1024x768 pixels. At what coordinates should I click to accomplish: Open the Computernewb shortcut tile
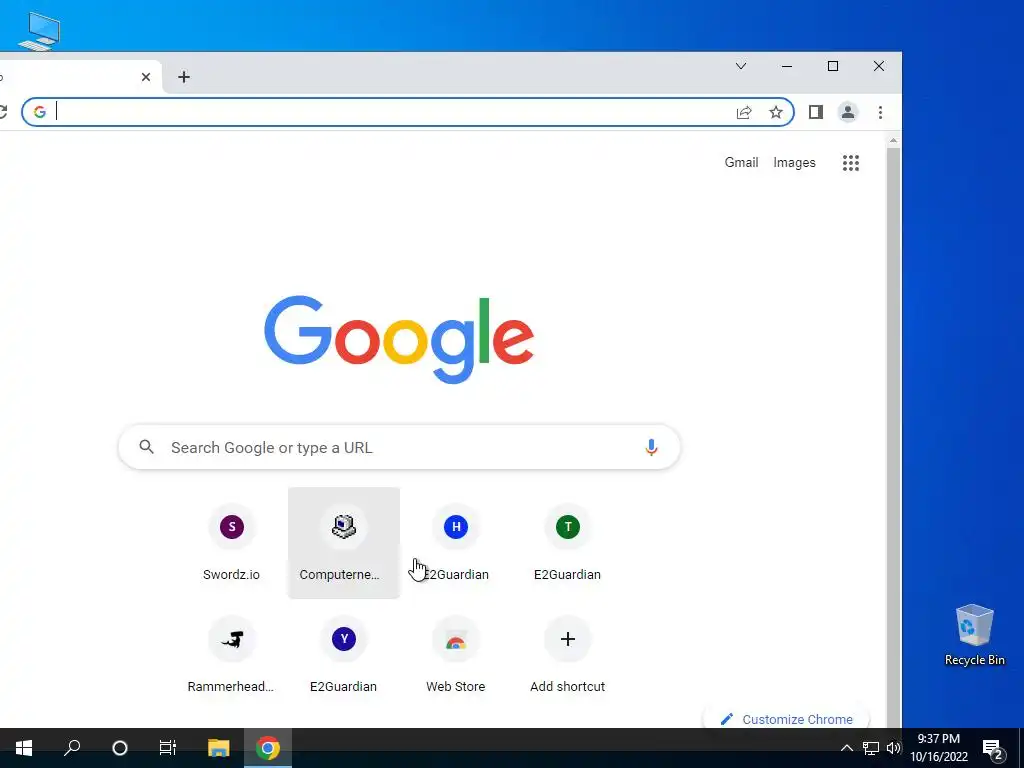tap(344, 543)
